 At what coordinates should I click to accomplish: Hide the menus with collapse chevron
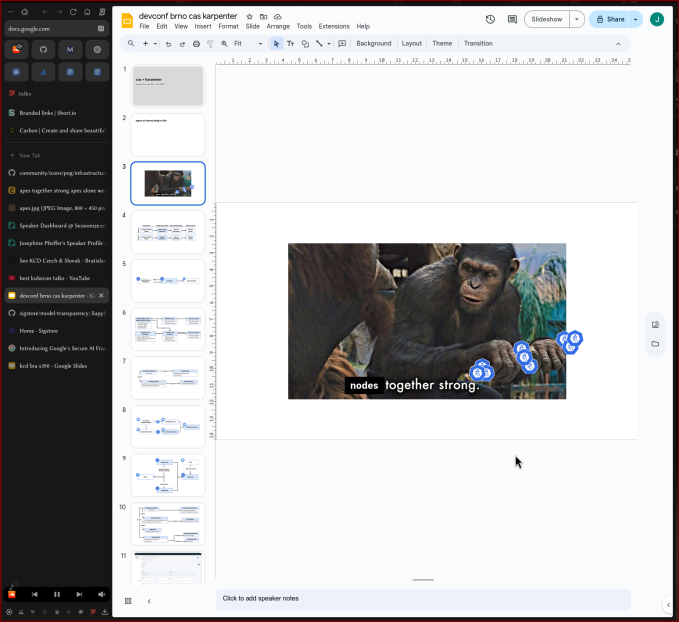tap(617, 44)
